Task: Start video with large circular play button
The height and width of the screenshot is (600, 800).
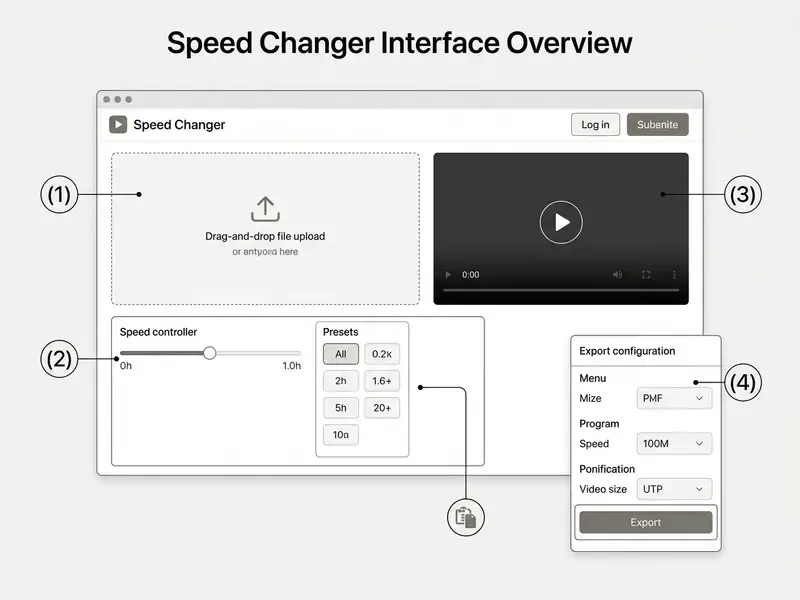Action: [561, 222]
